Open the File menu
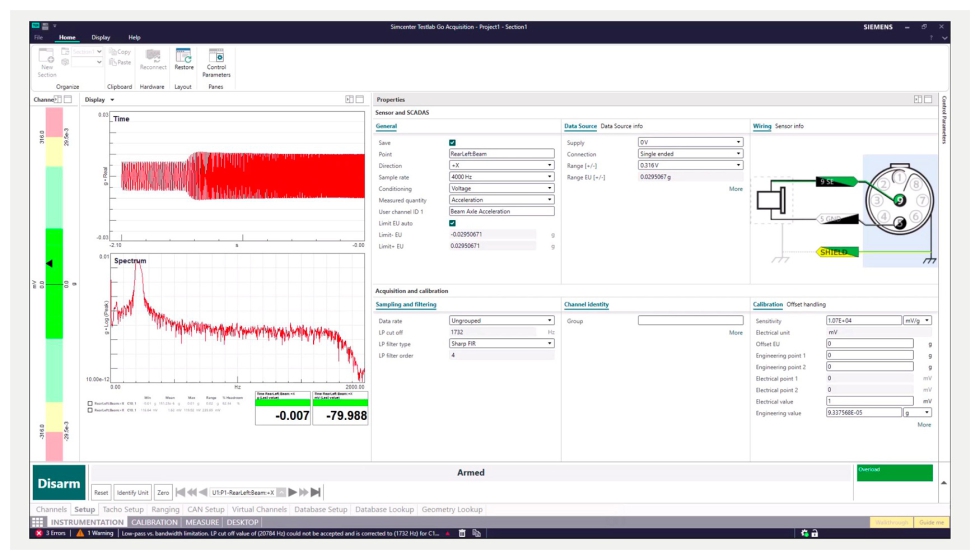 click(x=39, y=38)
